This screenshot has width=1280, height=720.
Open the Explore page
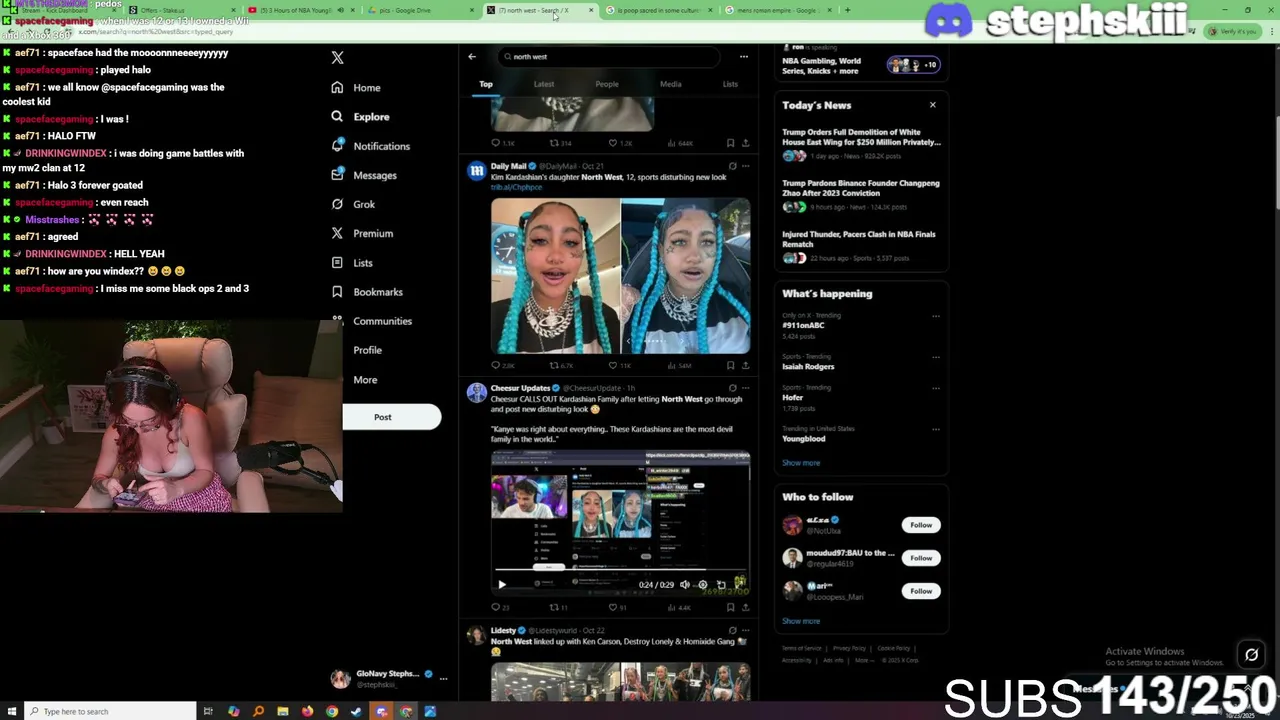coord(360,117)
